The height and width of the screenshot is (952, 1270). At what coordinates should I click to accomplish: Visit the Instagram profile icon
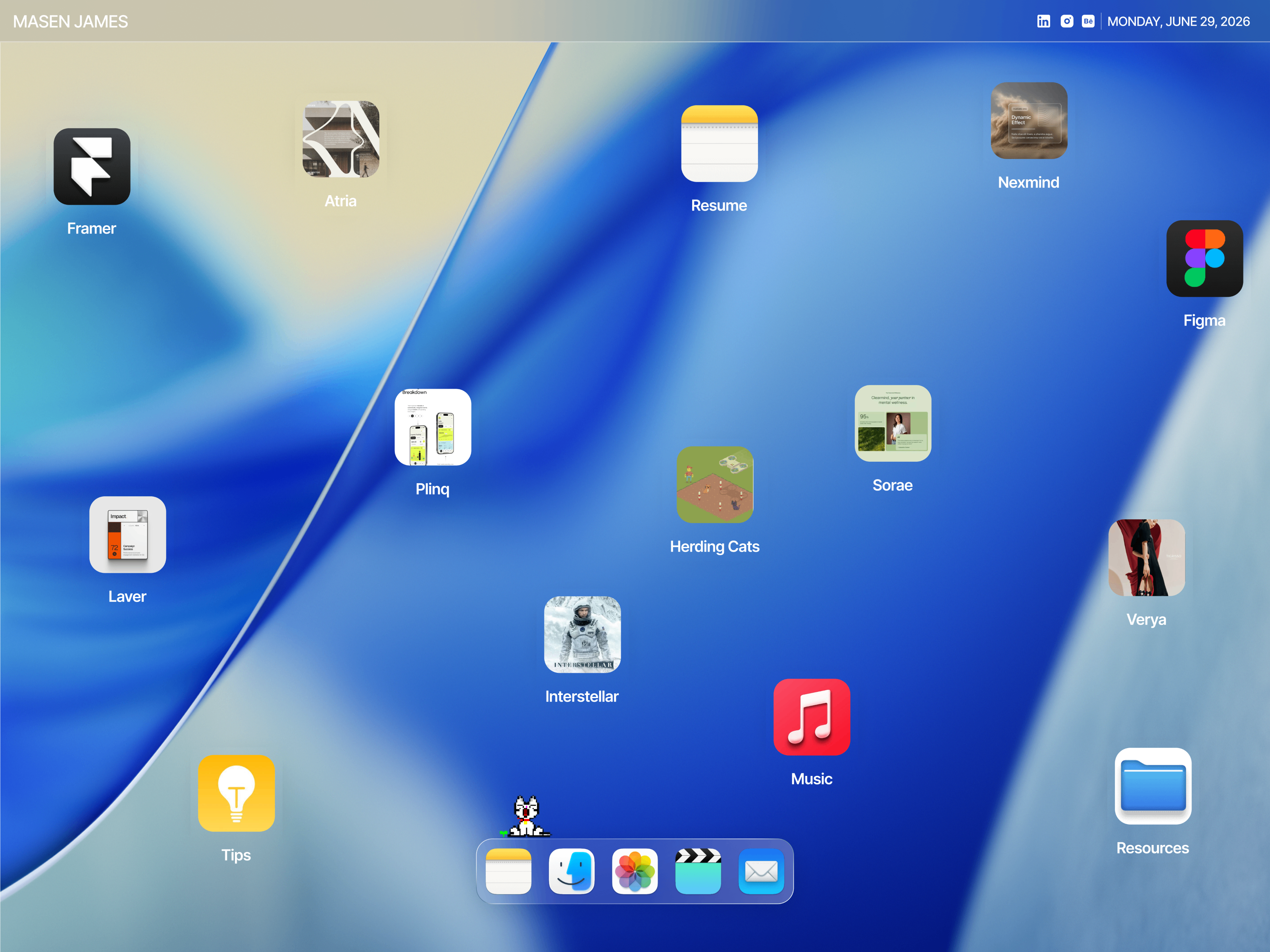[x=1067, y=21]
